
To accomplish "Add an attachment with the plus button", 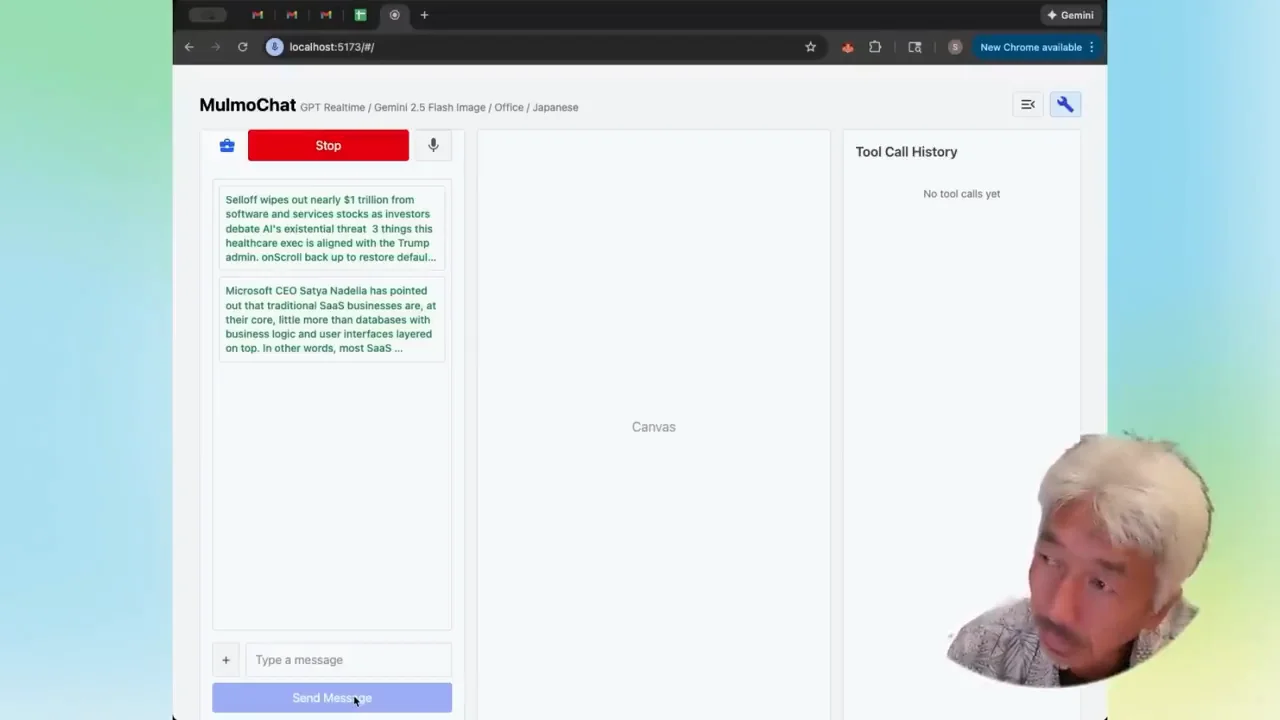I will [226, 660].
